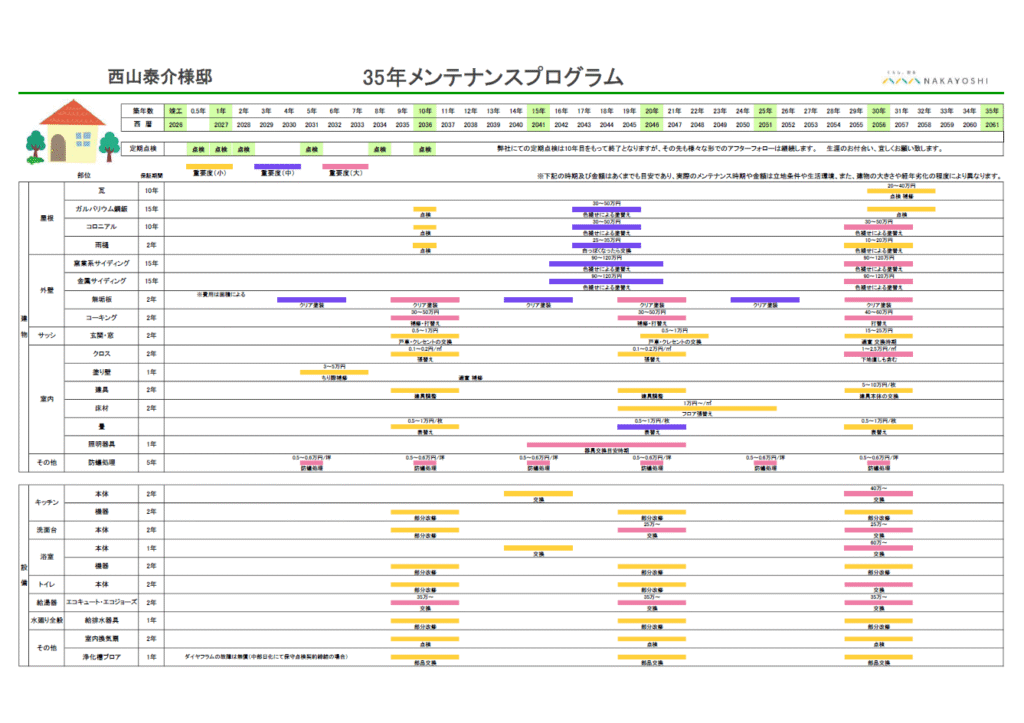Click the yellow 重要度(小) legend bar
Viewport: 1024px width, 723px height.
point(210,166)
